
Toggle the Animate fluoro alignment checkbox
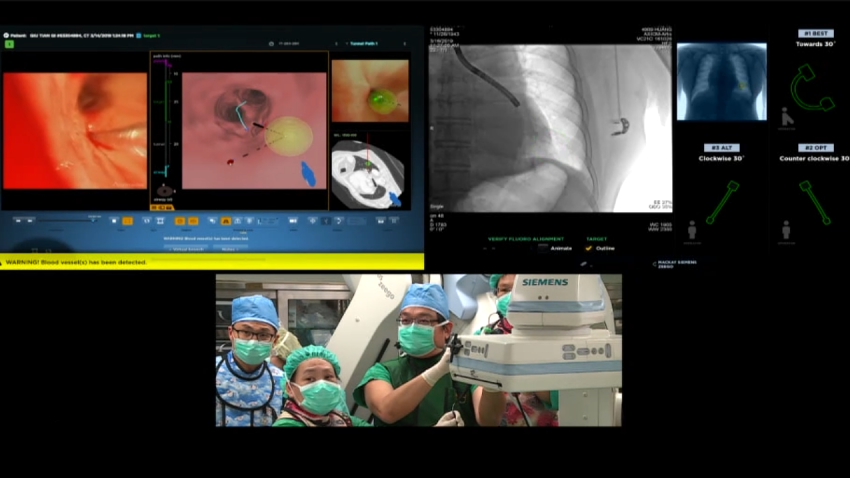pyautogui.click(x=540, y=248)
